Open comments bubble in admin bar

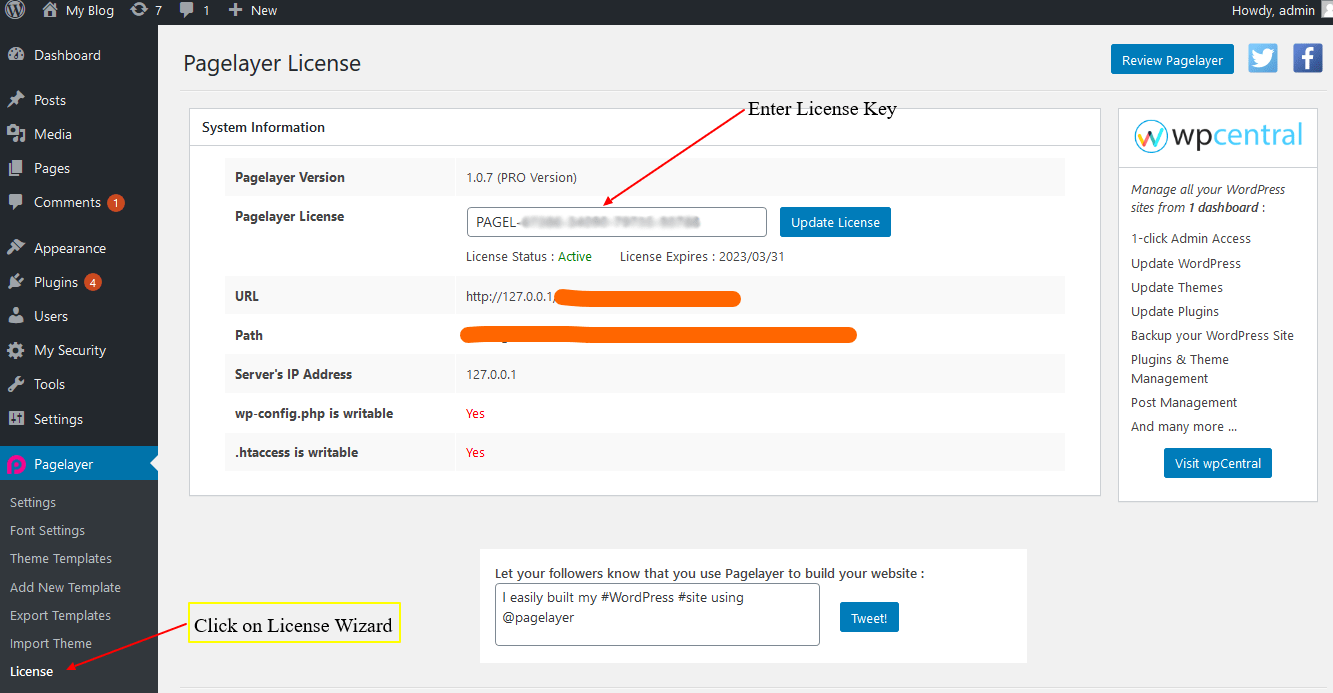(194, 10)
